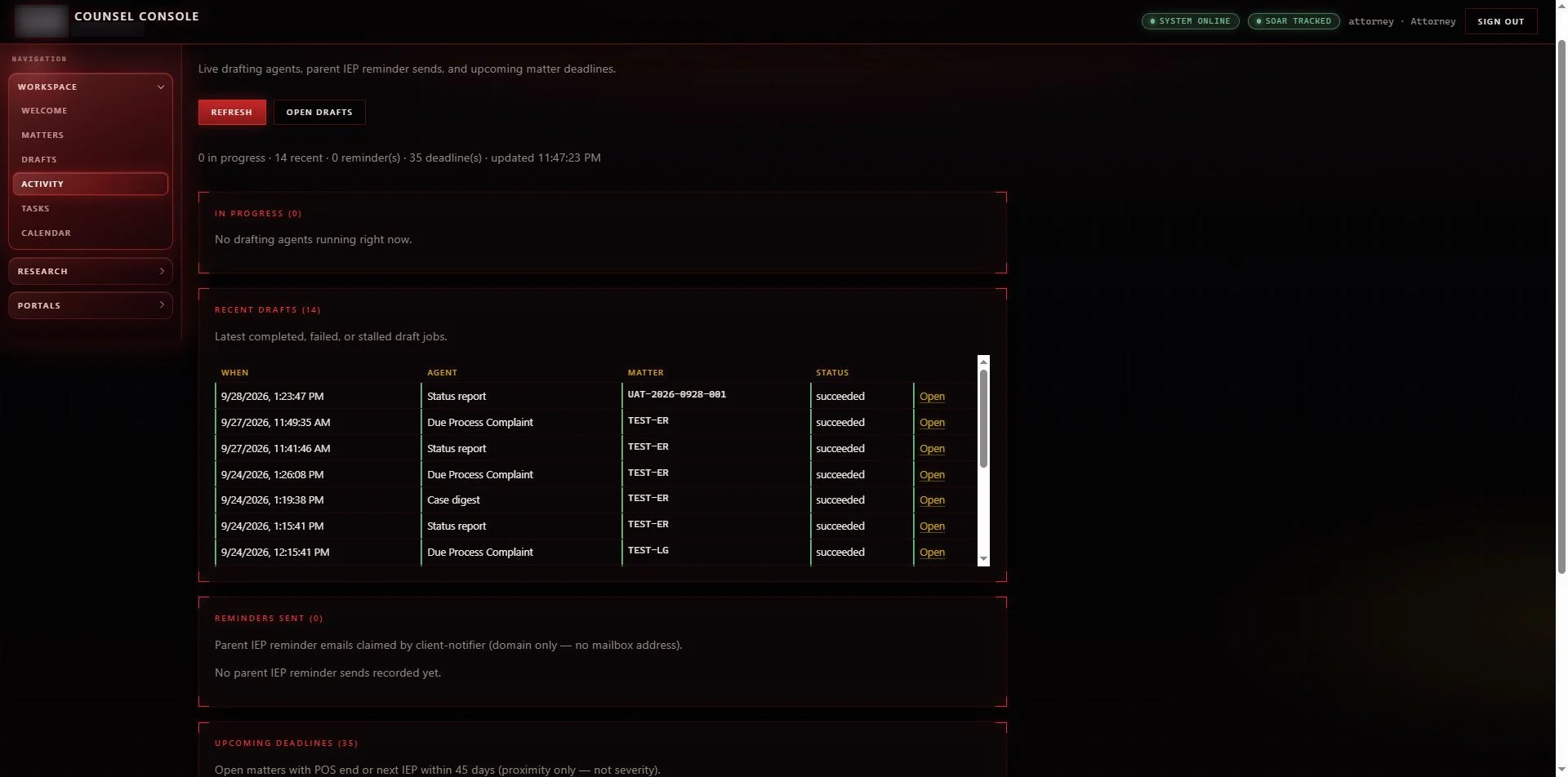Click the SOAR Tracked status badge
The width and height of the screenshot is (1568, 777).
pyautogui.click(x=1294, y=21)
